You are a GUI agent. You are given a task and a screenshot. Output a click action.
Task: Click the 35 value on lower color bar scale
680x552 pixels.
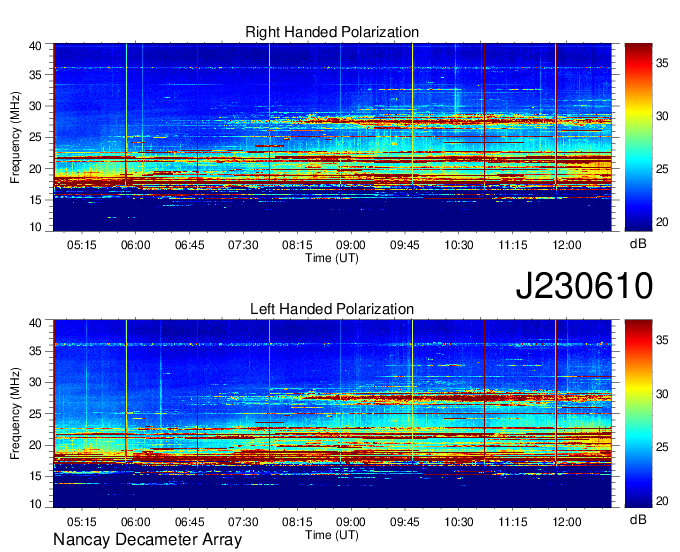[x=662, y=340]
